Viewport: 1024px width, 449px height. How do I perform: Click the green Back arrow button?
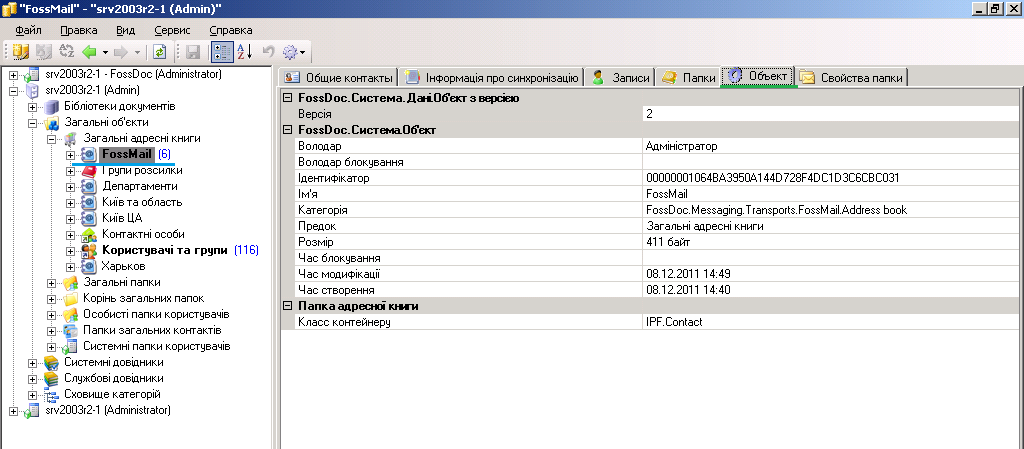89,51
